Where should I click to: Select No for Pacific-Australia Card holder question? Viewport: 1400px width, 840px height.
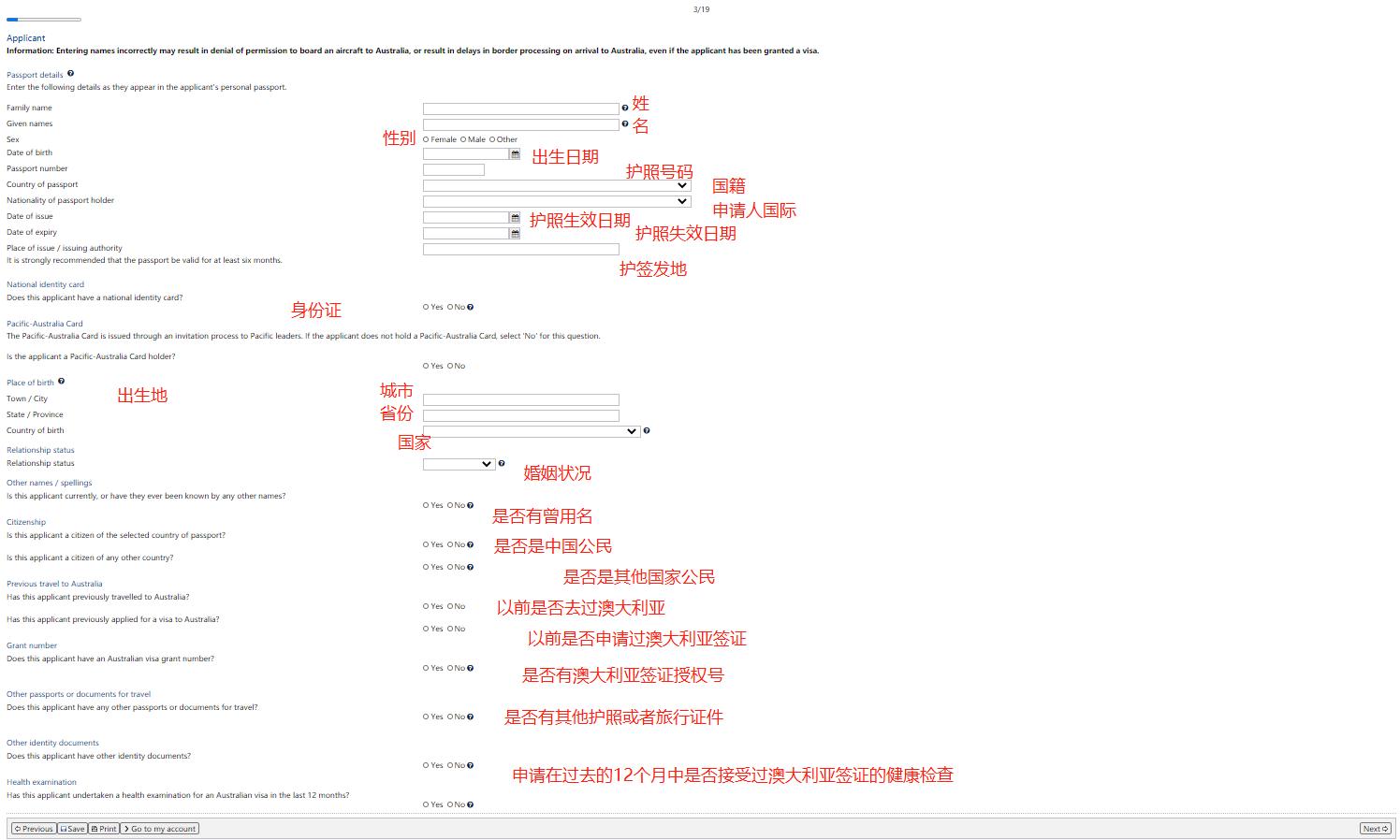pos(451,365)
